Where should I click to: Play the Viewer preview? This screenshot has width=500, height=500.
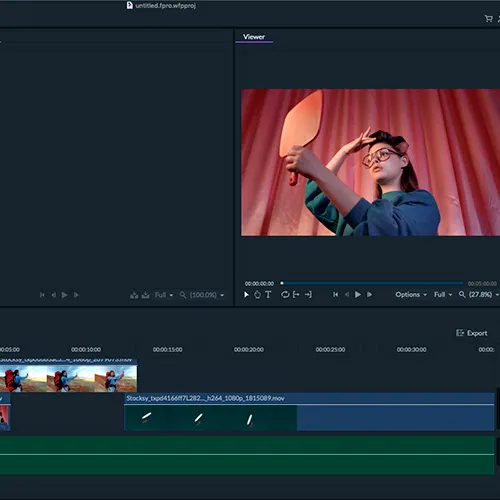point(358,295)
